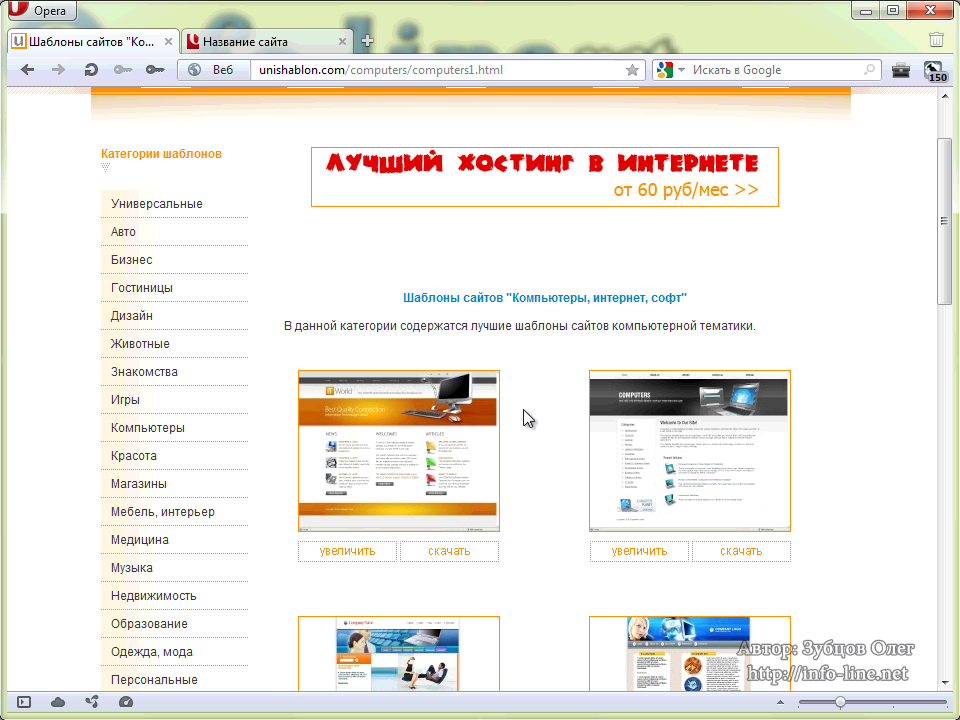Expand the Google search engine dropdown

click(682, 70)
